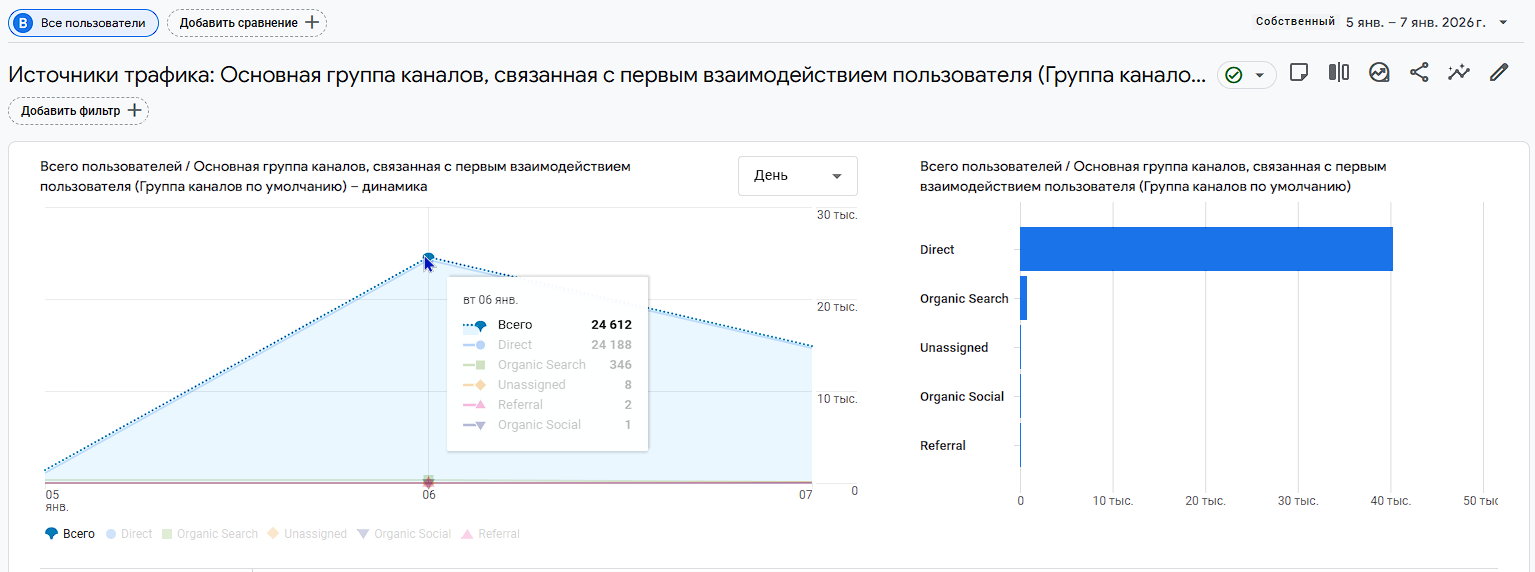Toggle Unassigned series in chart legend
Screen dimensions: 1535x572
(x=307, y=534)
